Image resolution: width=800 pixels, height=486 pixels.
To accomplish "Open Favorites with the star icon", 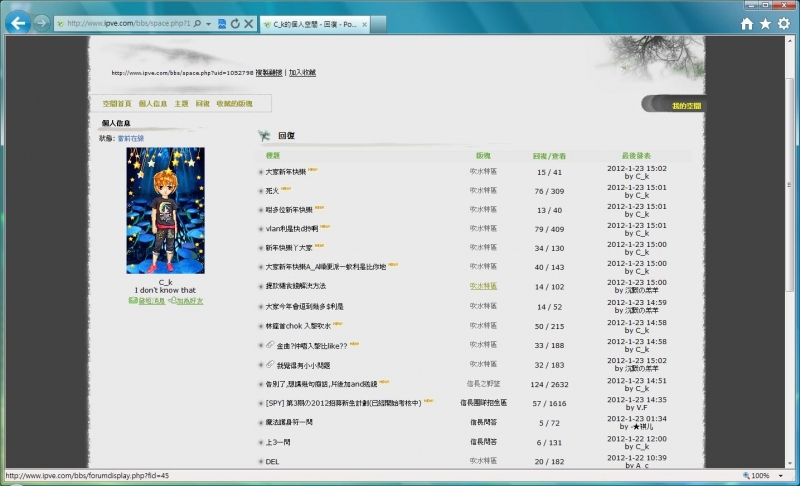I will (765, 23).
